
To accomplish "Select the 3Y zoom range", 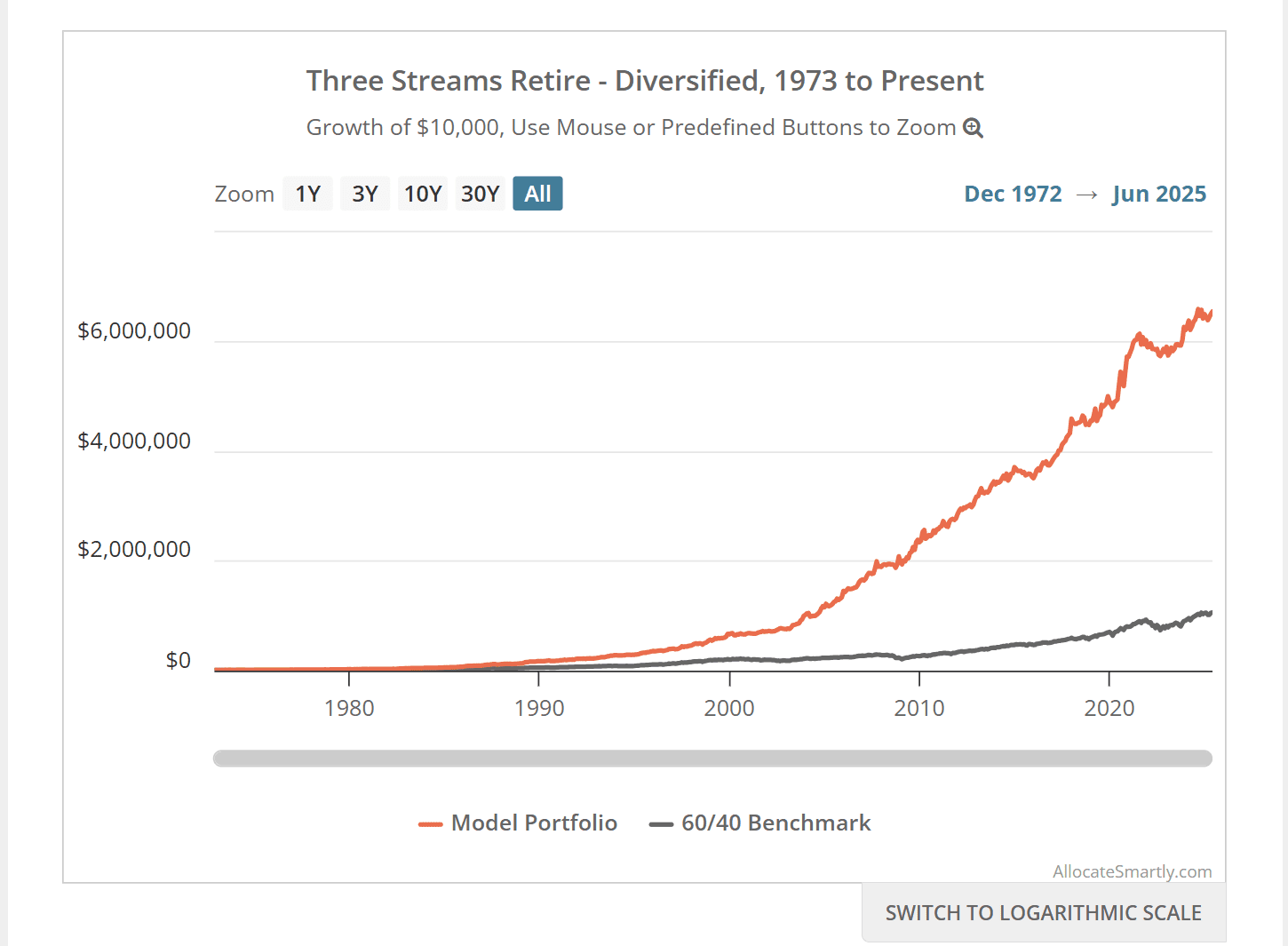I will pyautogui.click(x=365, y=194).
